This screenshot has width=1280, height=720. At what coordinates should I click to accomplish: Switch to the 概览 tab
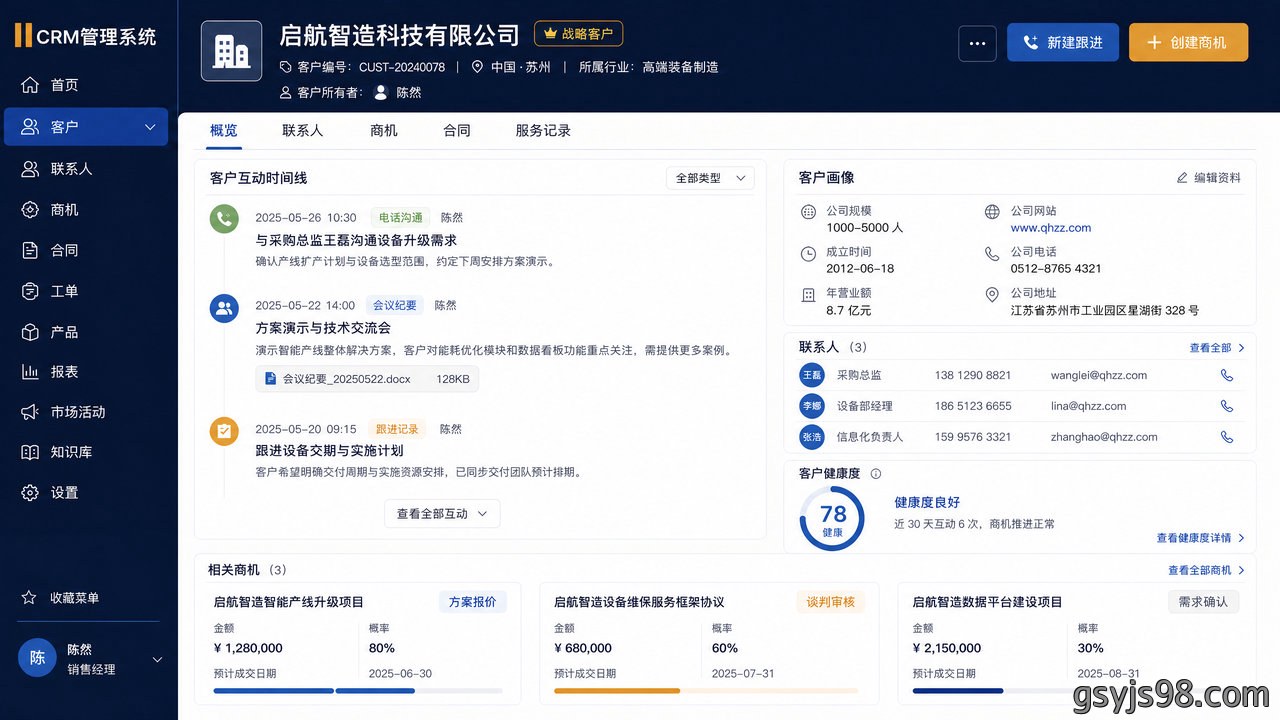click(224, 131)
